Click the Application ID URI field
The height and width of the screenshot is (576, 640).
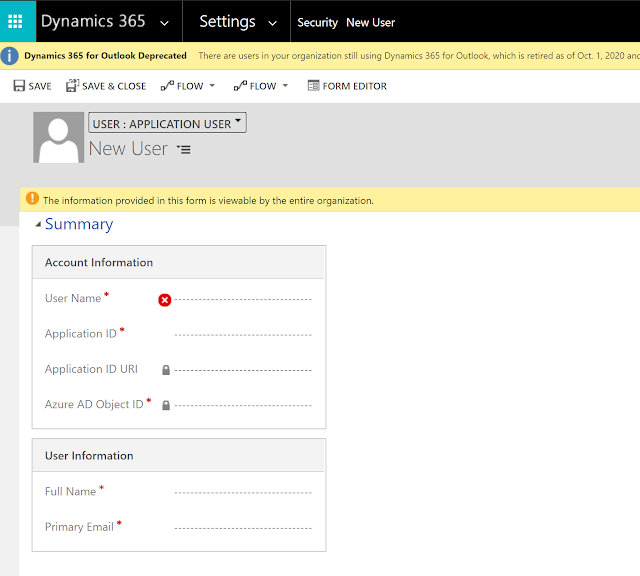point(243,370)
